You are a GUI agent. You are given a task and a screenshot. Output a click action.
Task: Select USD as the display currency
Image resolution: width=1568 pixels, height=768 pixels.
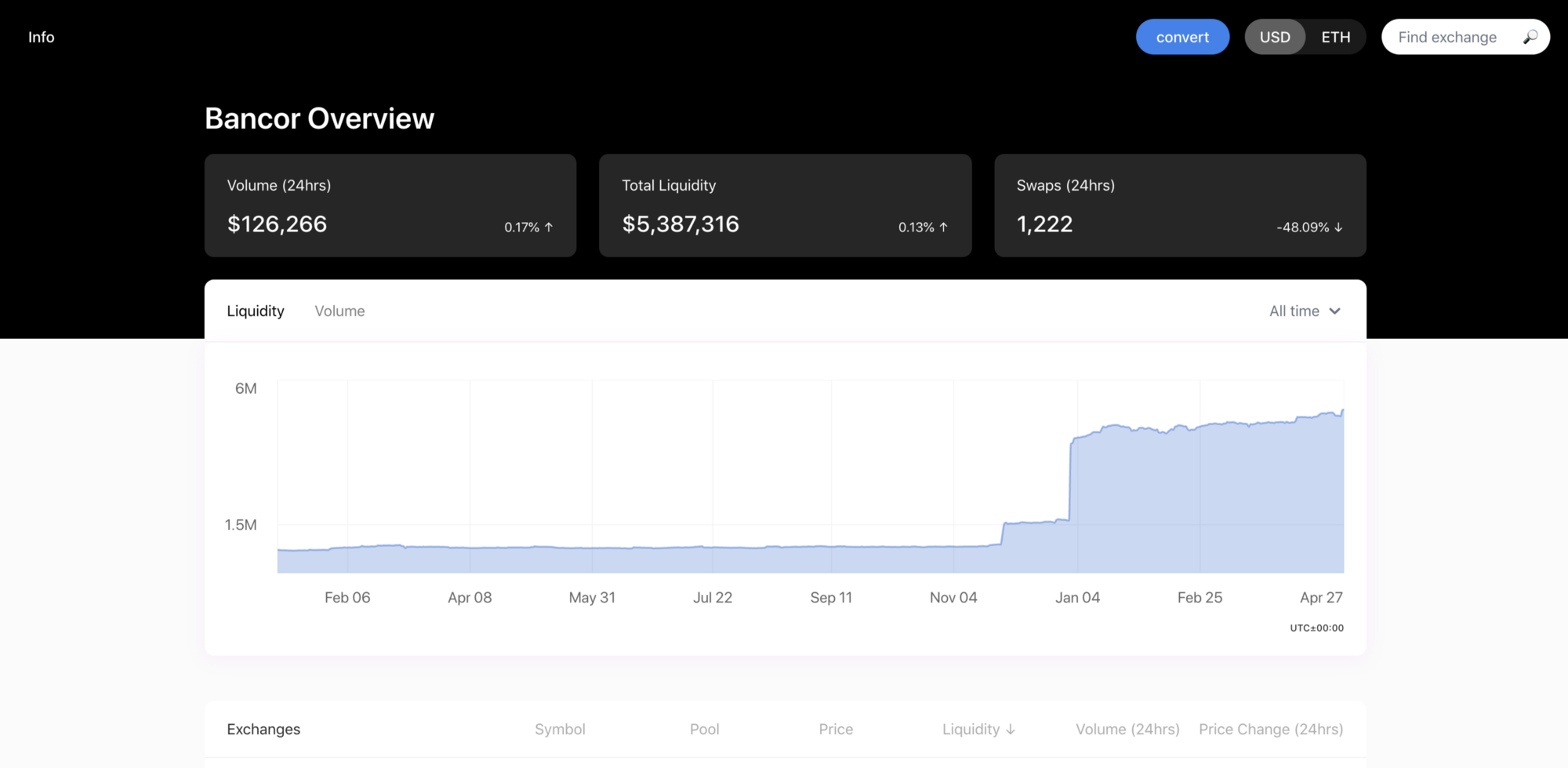1275,36
